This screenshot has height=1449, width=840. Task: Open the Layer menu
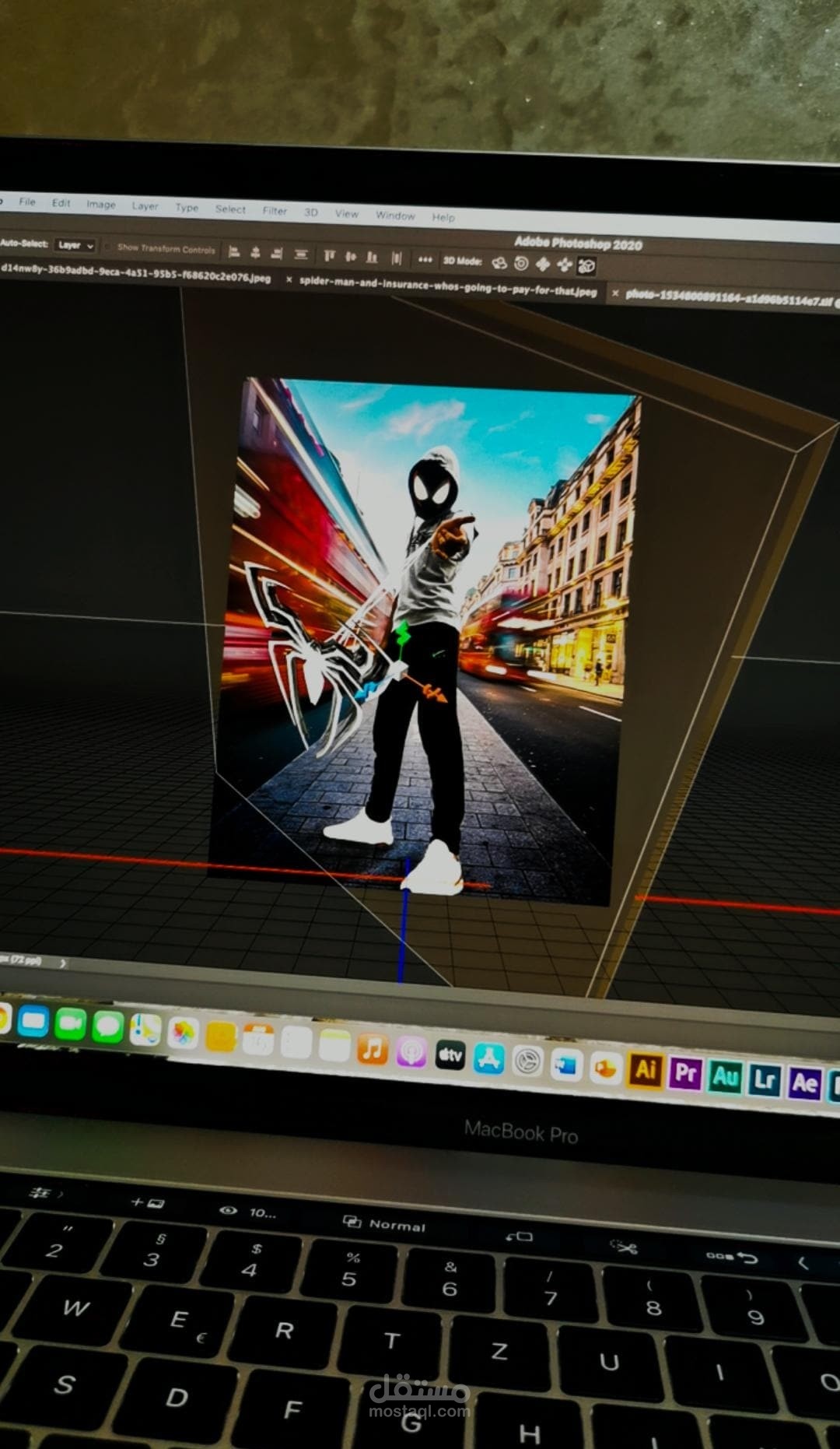(145, 205)
